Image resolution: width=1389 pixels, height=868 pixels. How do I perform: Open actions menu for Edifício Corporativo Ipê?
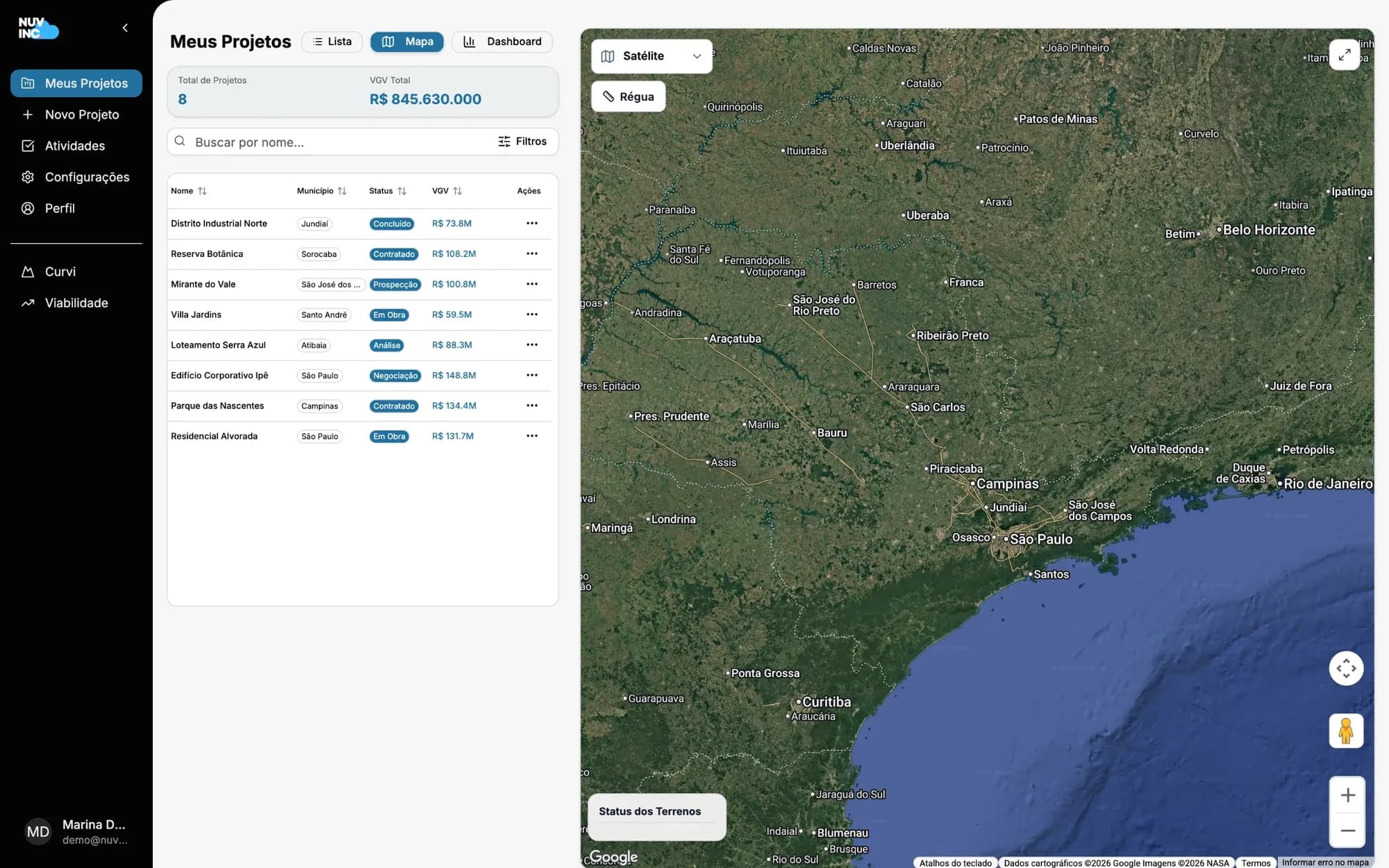tap(532, 376)
